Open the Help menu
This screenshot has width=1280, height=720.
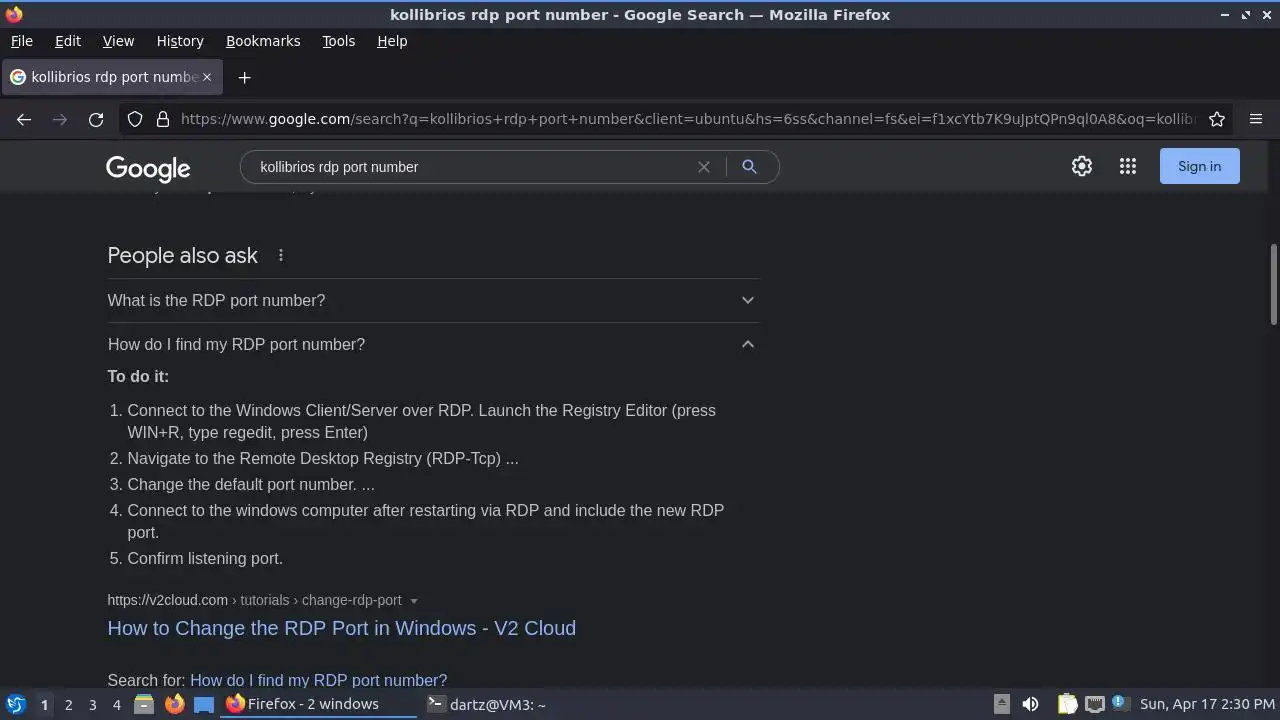[392, 41]
